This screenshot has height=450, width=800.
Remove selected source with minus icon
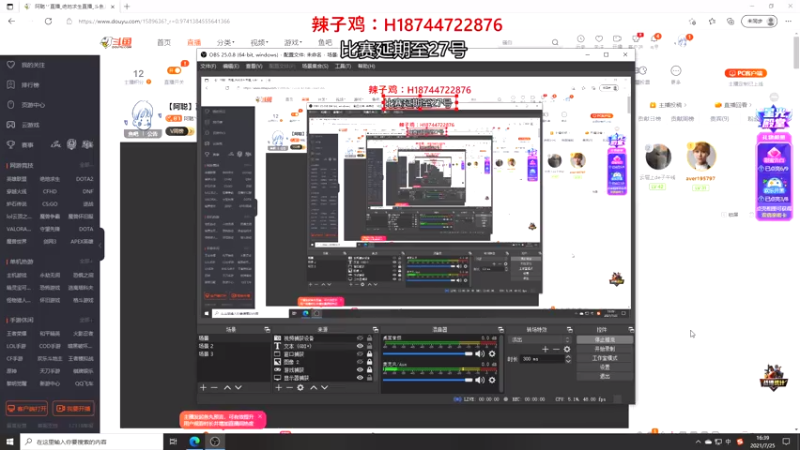coord(289,388)
